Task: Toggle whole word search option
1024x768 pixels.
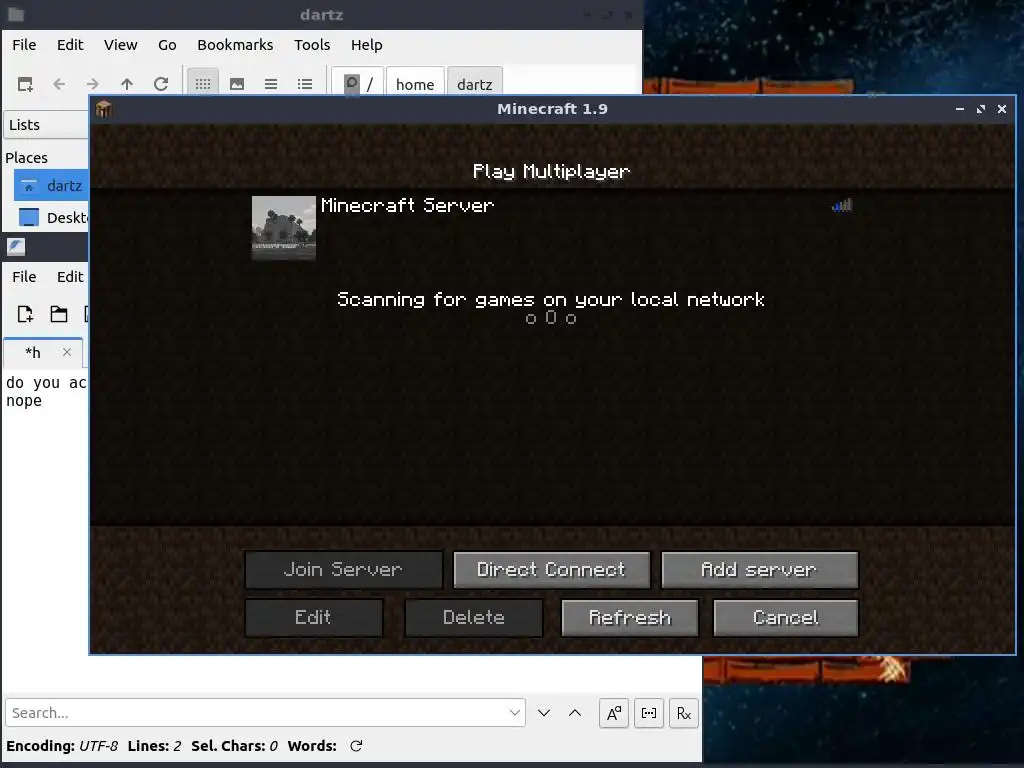Action: pos(648,713)
